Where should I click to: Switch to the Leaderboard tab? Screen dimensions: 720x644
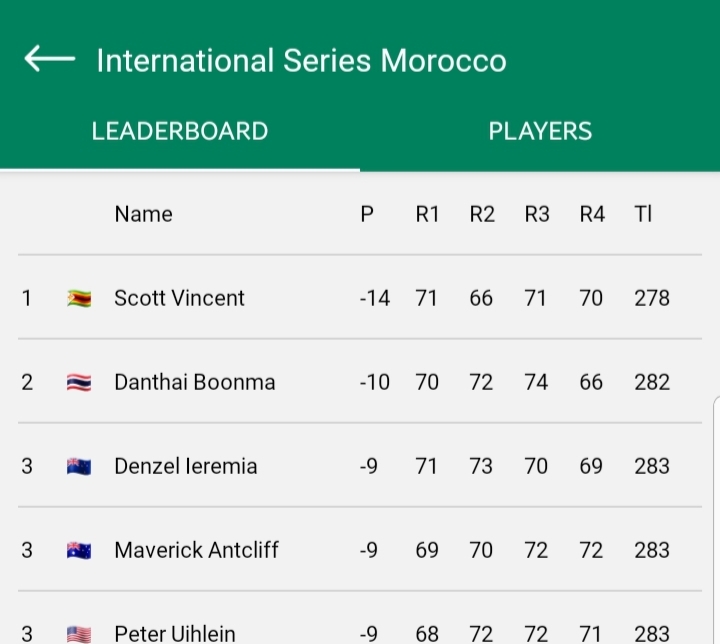coord(180,131)
